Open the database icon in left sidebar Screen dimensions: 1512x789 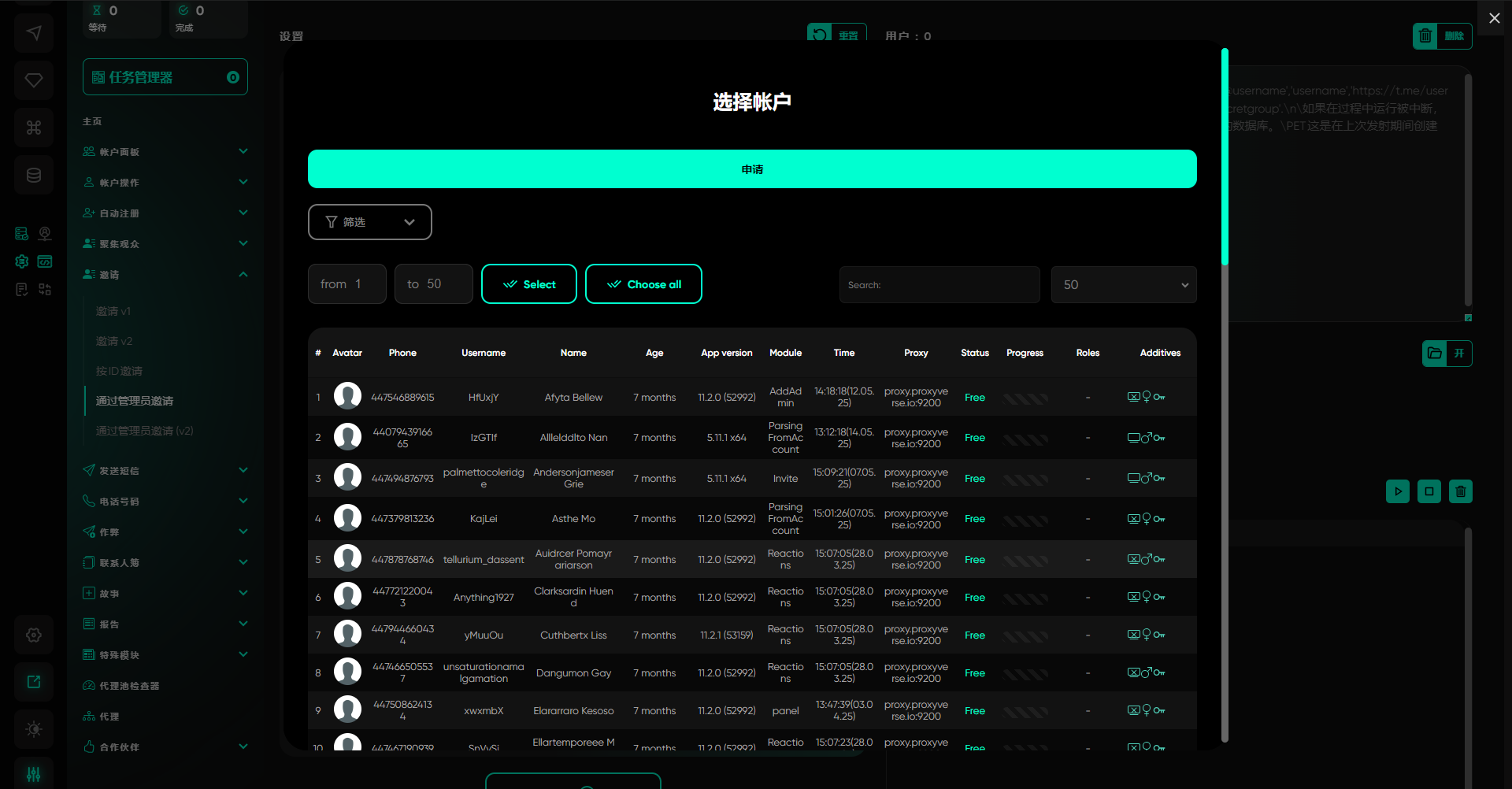coord(34,175)
